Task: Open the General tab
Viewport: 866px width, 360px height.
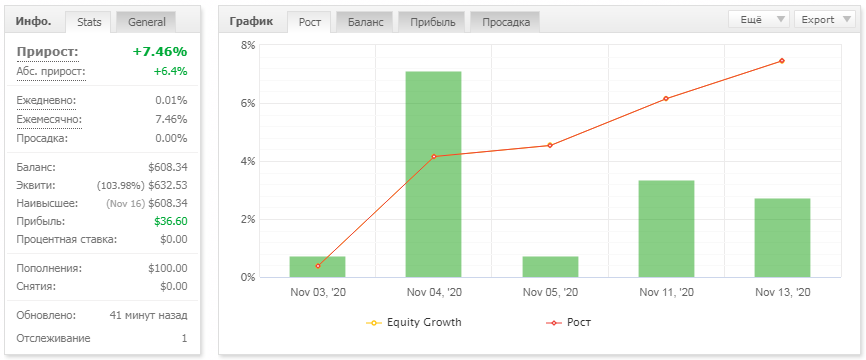Action: 146,22
